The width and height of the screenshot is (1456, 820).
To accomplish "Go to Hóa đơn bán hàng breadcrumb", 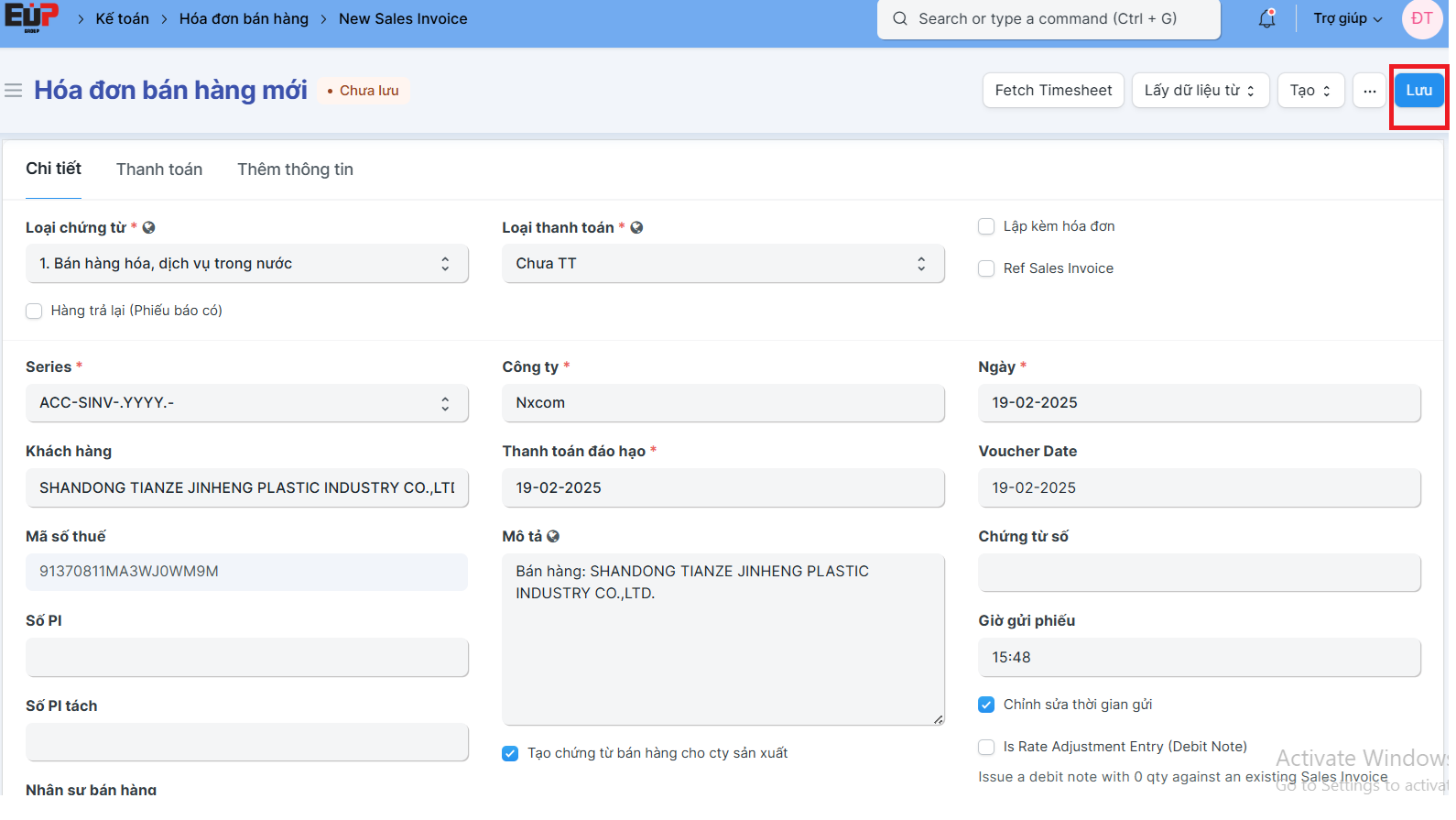I will coord(244,19).
